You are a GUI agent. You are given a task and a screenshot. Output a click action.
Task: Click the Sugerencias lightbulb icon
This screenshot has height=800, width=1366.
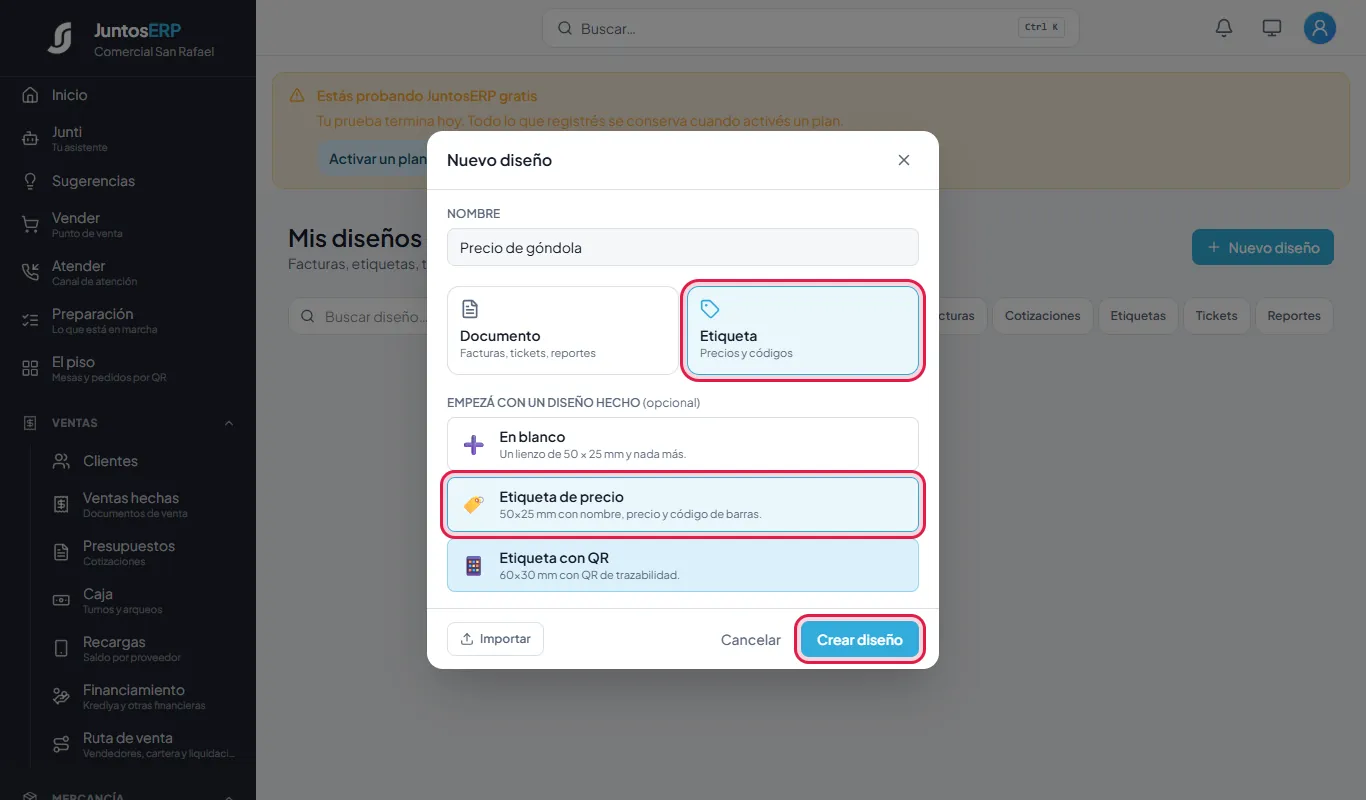tap(30, 181)
